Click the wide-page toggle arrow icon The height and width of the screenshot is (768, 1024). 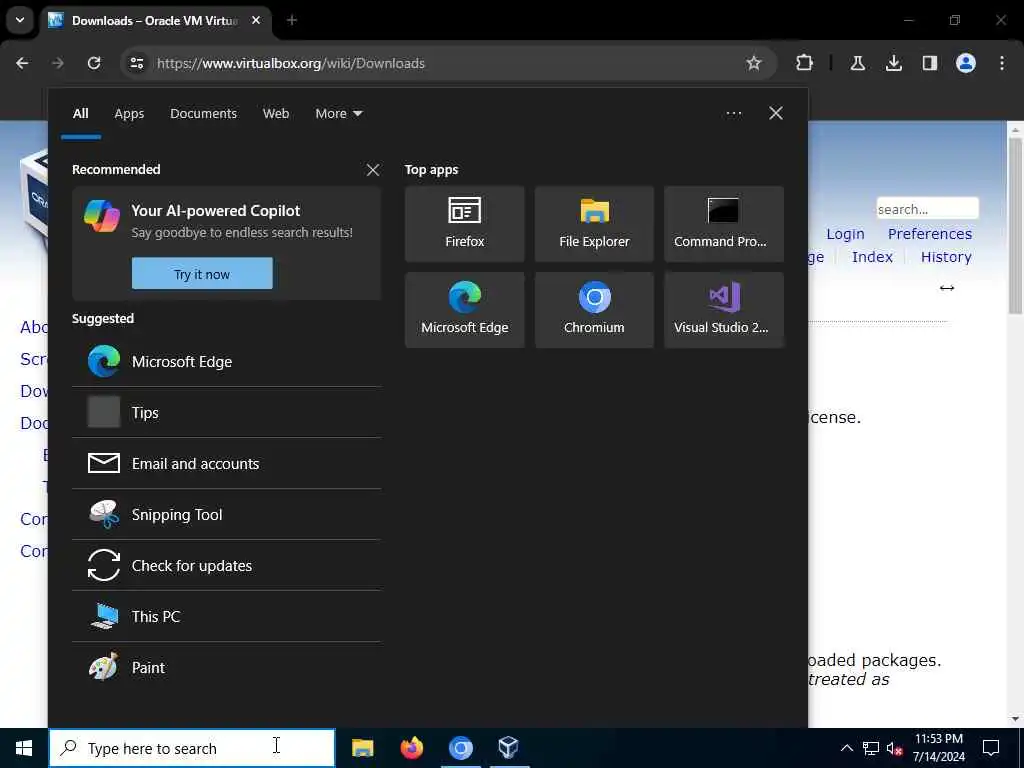pyautogui.click(x=946, y=288)
